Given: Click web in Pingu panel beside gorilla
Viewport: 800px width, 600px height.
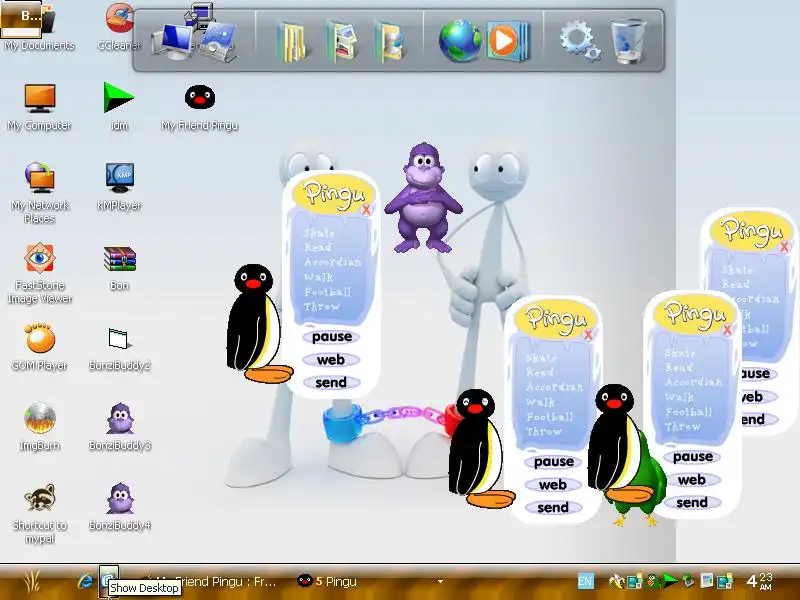Looking at the screenshot, I should click(x=331, y=360).
